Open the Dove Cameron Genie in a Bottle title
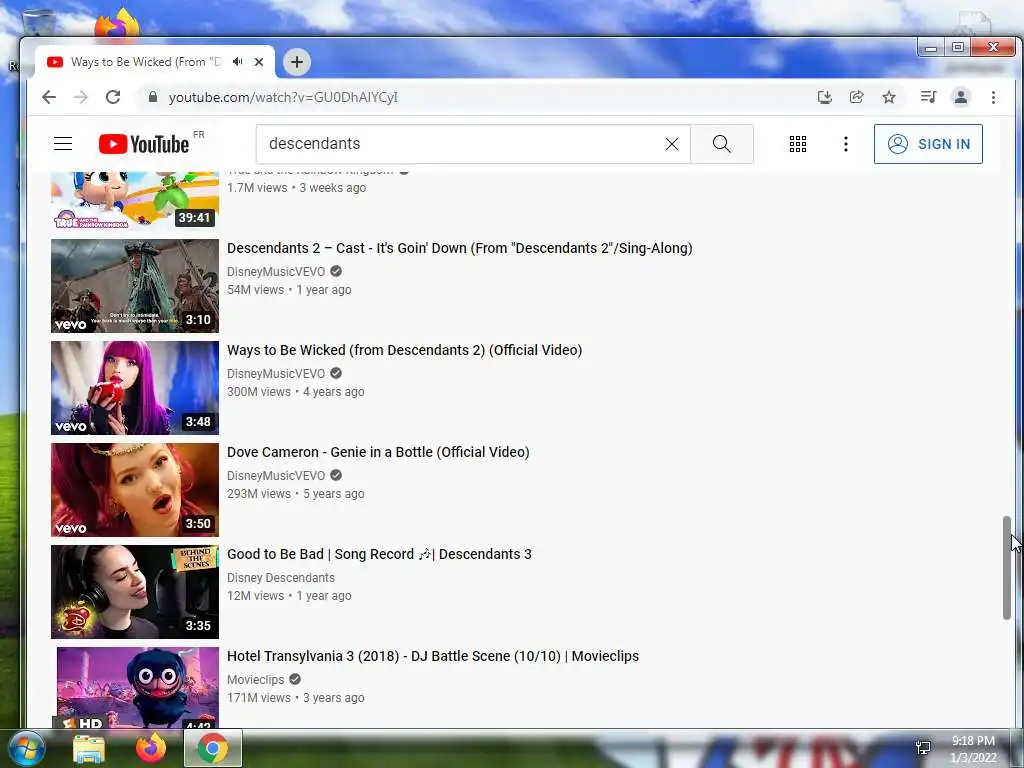 pos(378,452)
